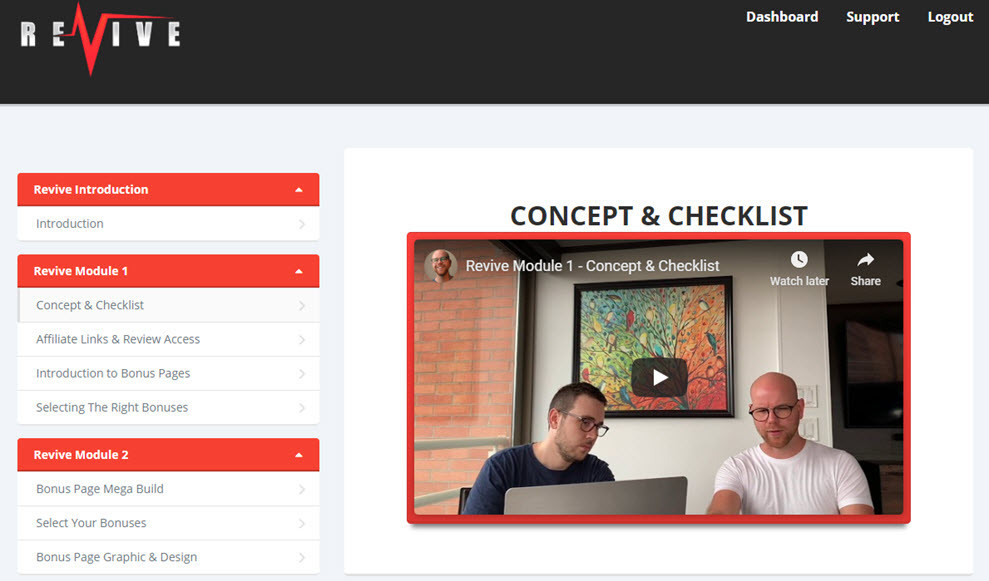The image size is (989, 581).
Task: Open the Bonus Page Graphic & Design lesson
Action: coord(168,557)
